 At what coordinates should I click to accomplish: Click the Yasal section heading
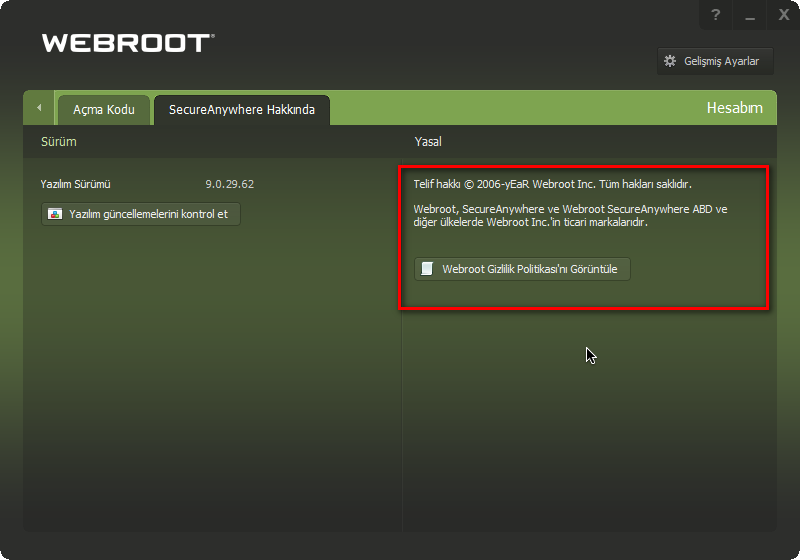point(428,142)
